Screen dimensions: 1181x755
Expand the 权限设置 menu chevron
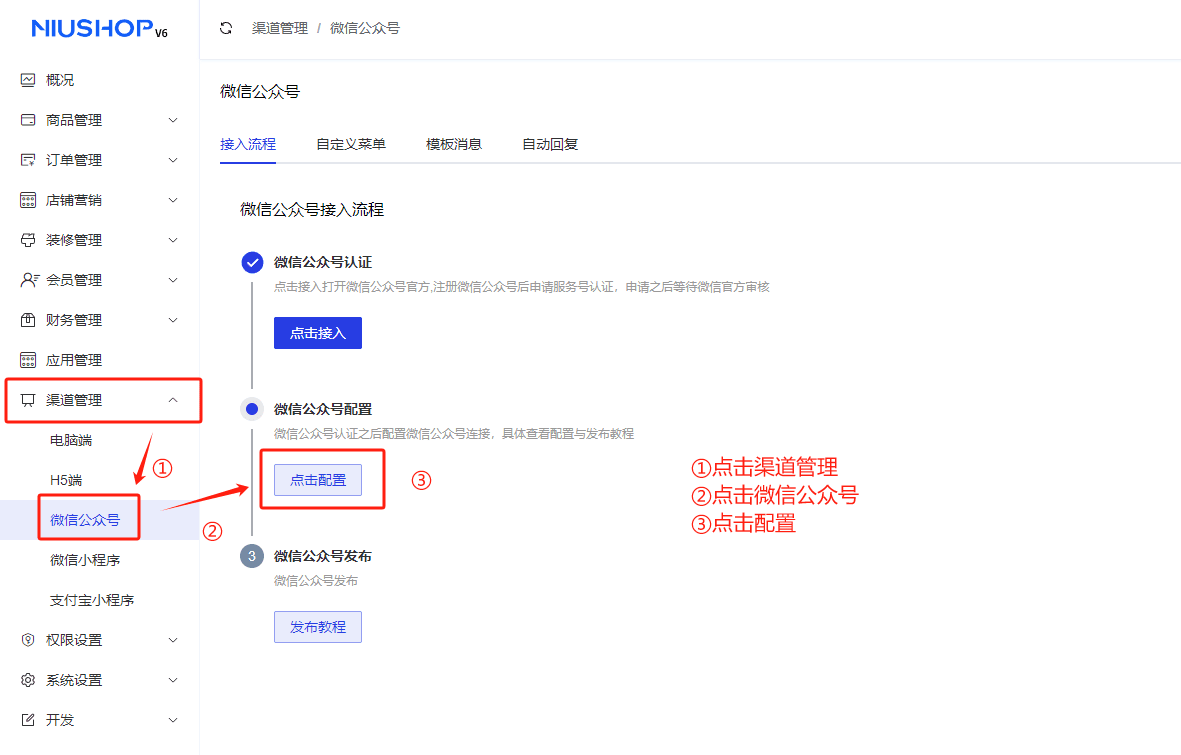point(173,640)
